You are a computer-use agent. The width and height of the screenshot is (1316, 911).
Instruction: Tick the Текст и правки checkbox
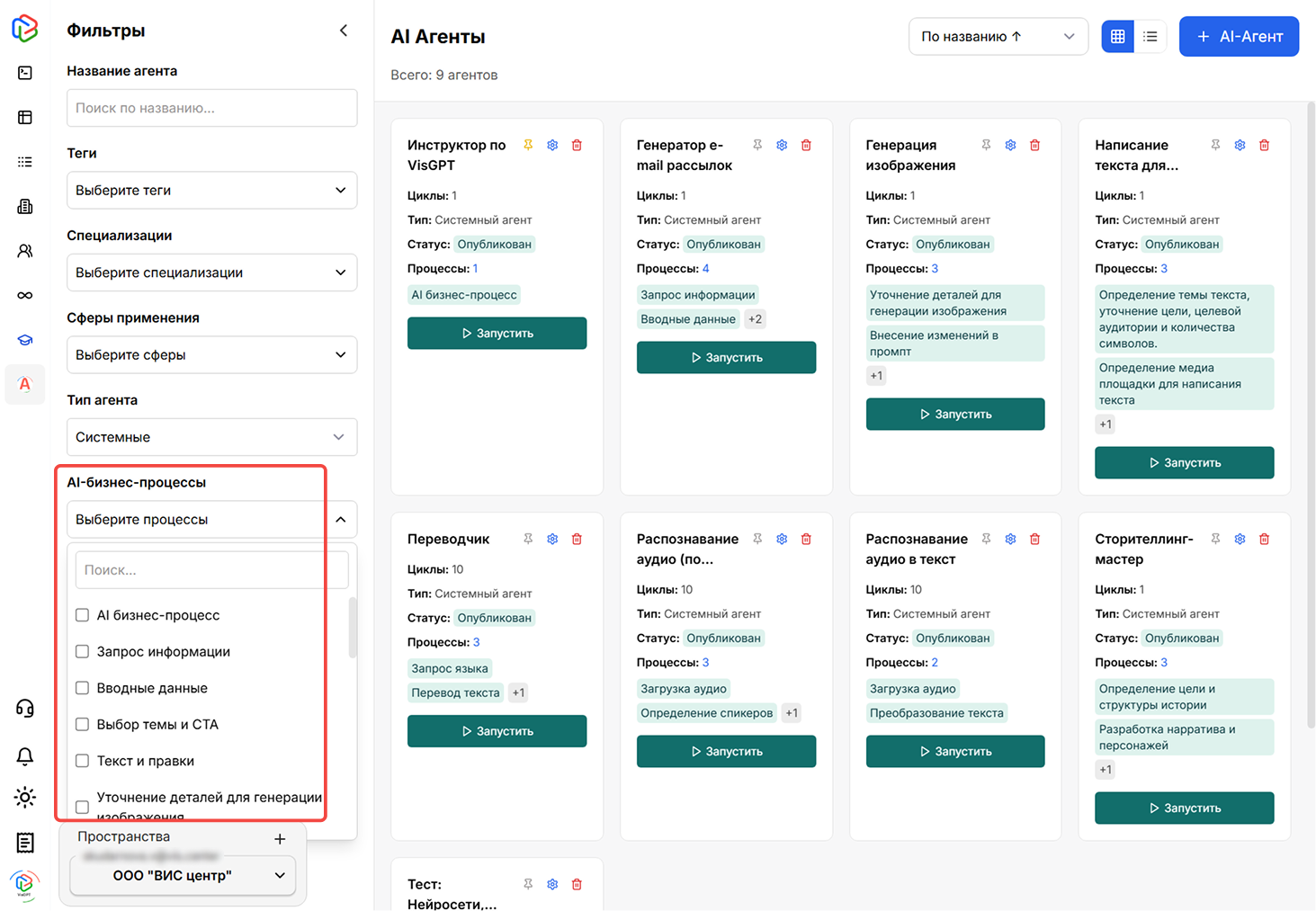[83, 761]
